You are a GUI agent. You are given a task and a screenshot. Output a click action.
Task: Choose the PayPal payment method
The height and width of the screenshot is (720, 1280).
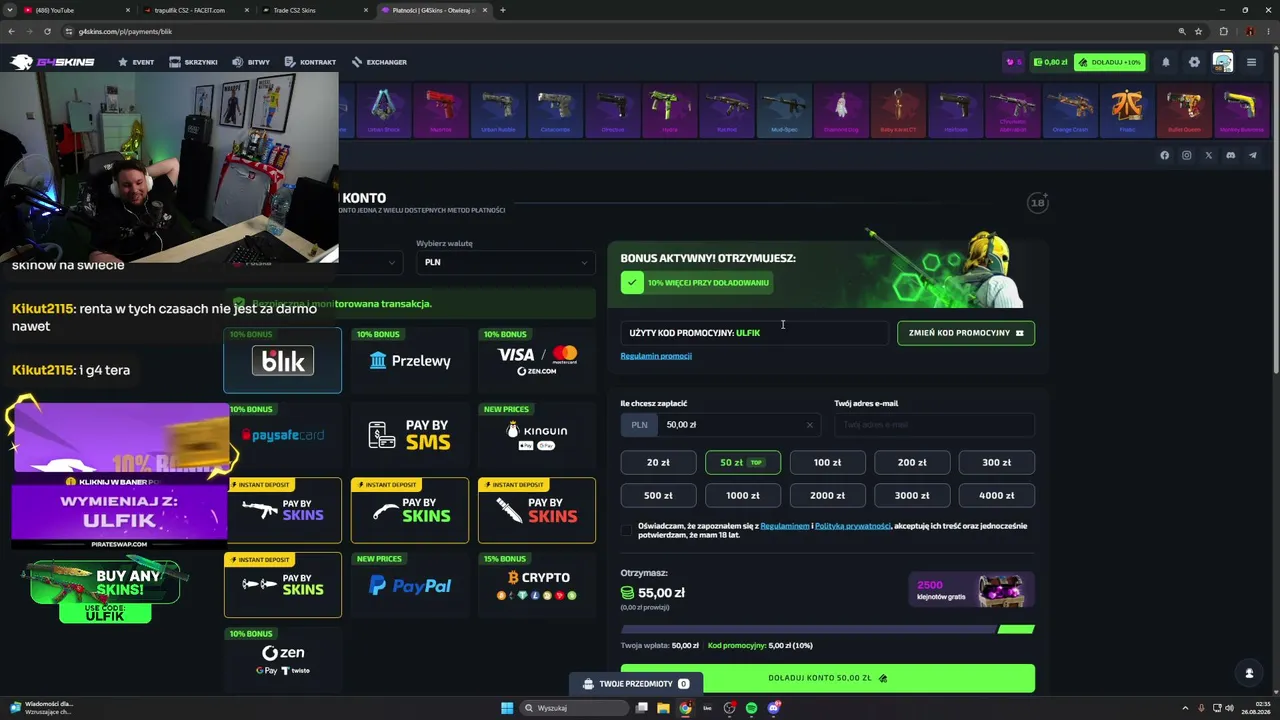(x=410, y=586)
